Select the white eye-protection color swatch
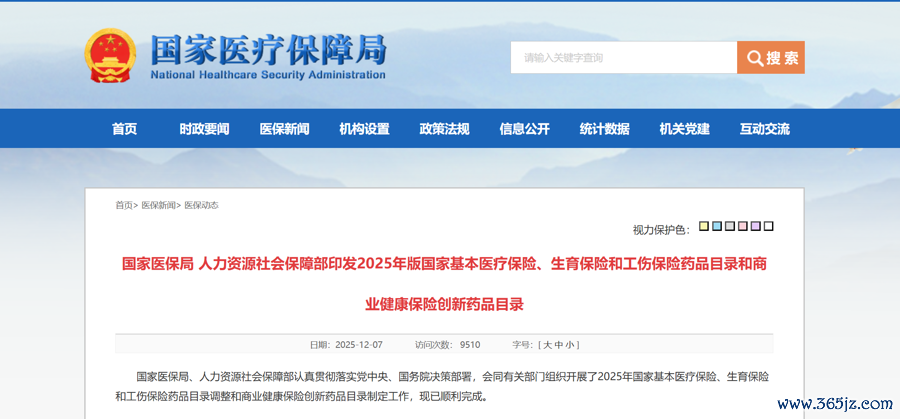Viewport: 900px width, 419px height. coord(768,226)
